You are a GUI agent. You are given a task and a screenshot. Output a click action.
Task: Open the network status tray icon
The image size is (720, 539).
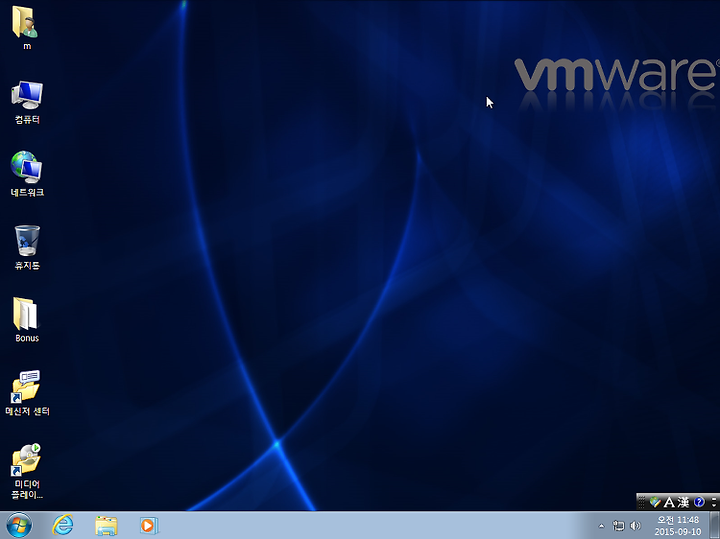(619, 526)
